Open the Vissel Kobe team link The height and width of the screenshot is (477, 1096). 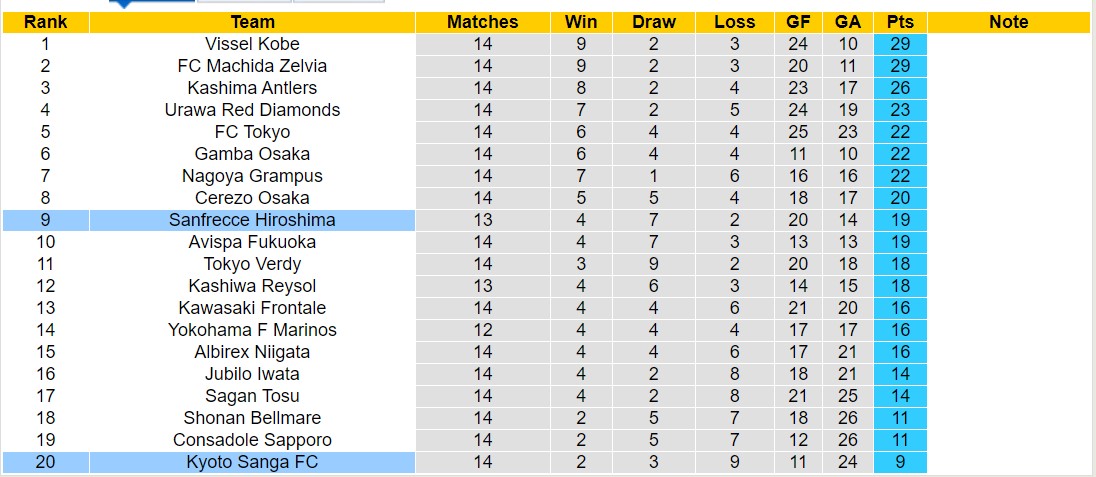point(252,44)
